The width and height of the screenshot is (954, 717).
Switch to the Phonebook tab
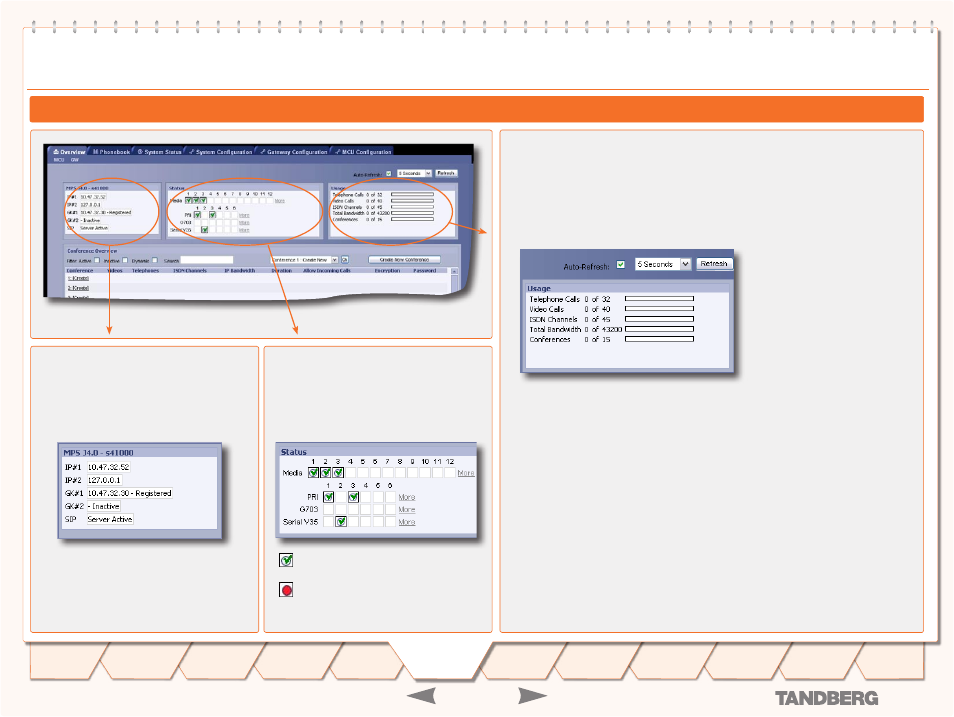111,152
